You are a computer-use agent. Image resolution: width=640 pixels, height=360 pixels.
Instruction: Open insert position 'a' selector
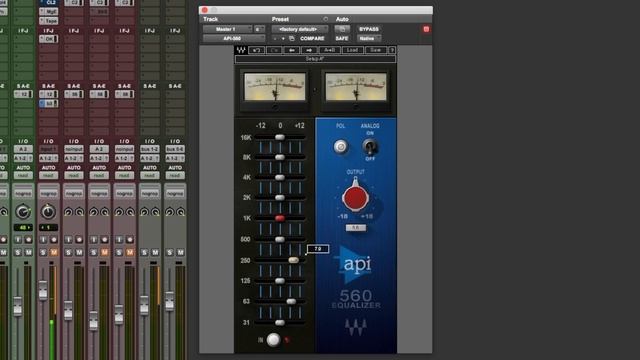coord(259,29)
